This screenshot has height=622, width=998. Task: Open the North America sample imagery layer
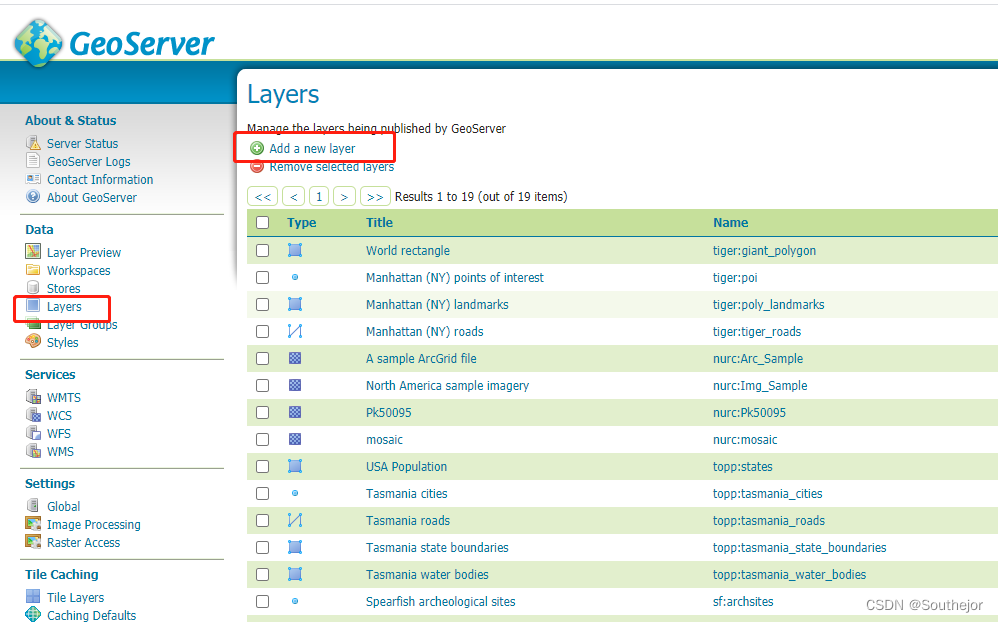pyautogui.click(x=447, y=386)
